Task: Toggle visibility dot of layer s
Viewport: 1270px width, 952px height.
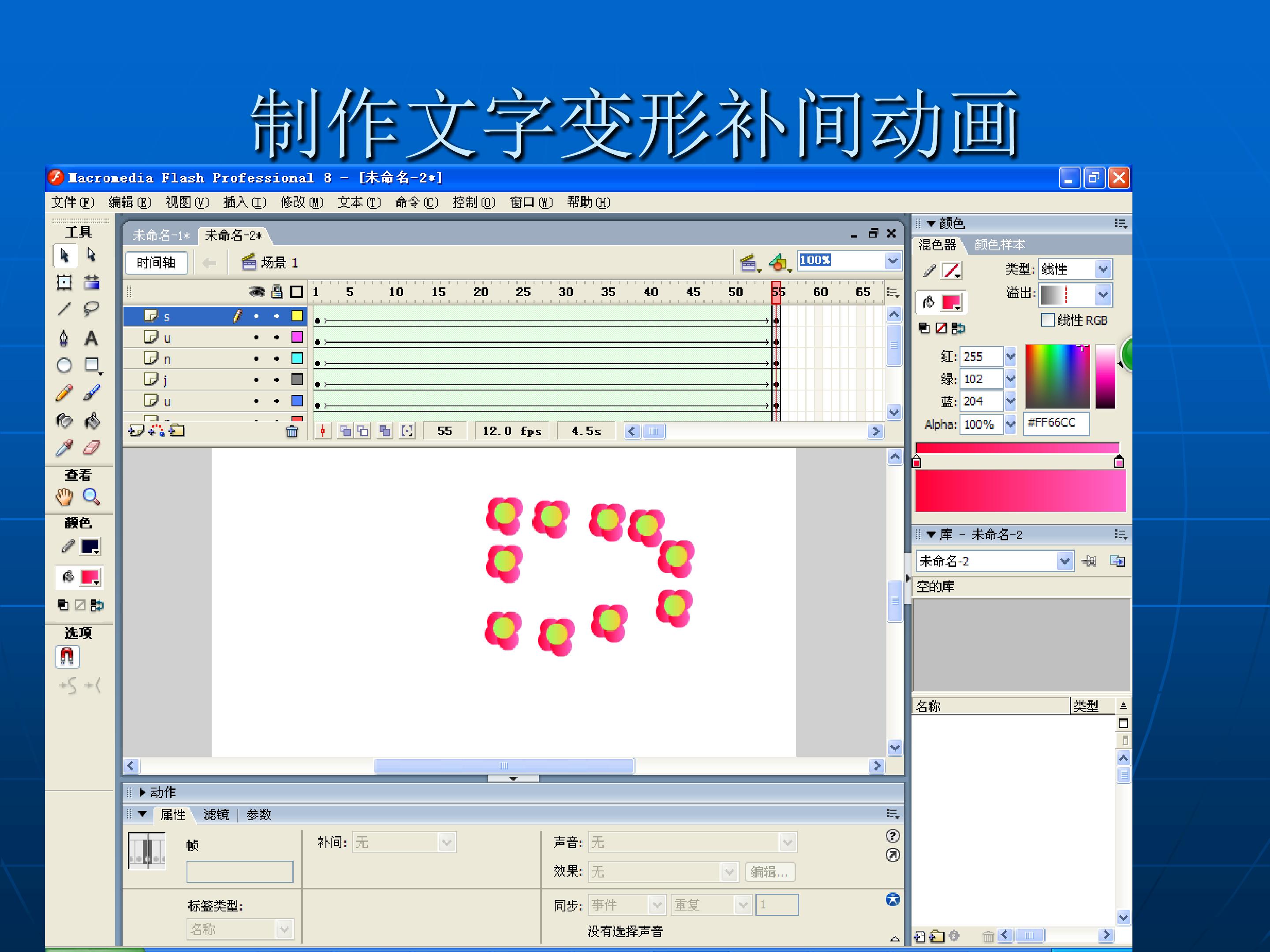Action: pyautogui.click(x=256, y=316)
